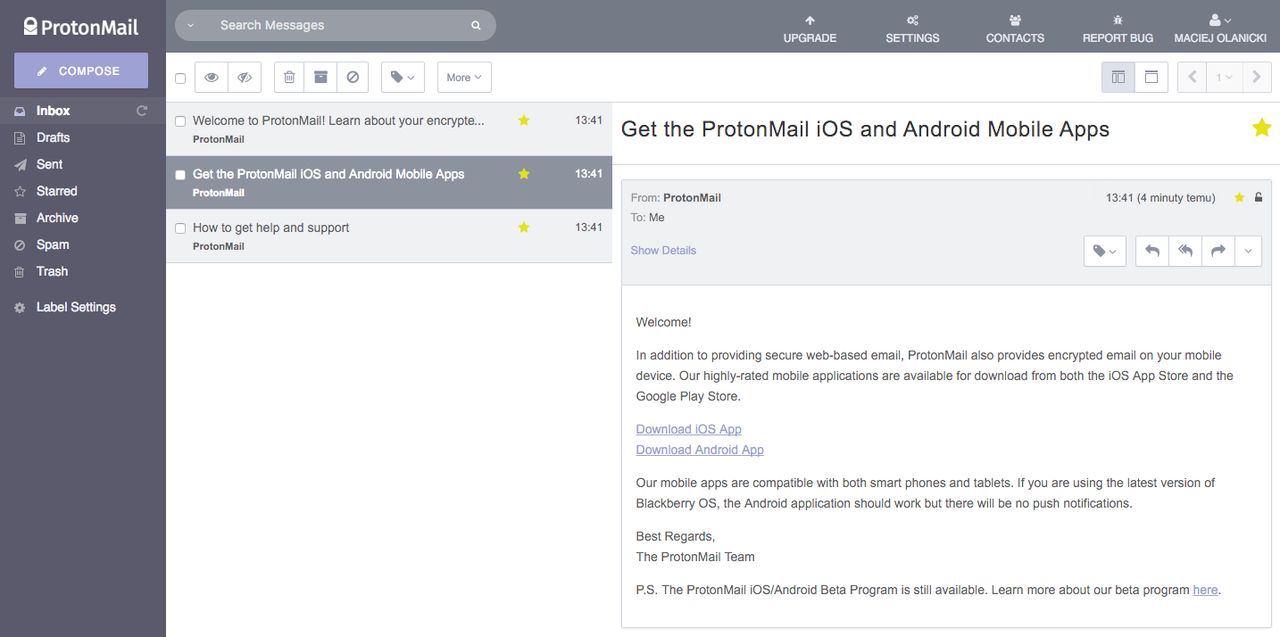Open the Drafts folder
This screenshot has width=1280, height=637.
53,138
